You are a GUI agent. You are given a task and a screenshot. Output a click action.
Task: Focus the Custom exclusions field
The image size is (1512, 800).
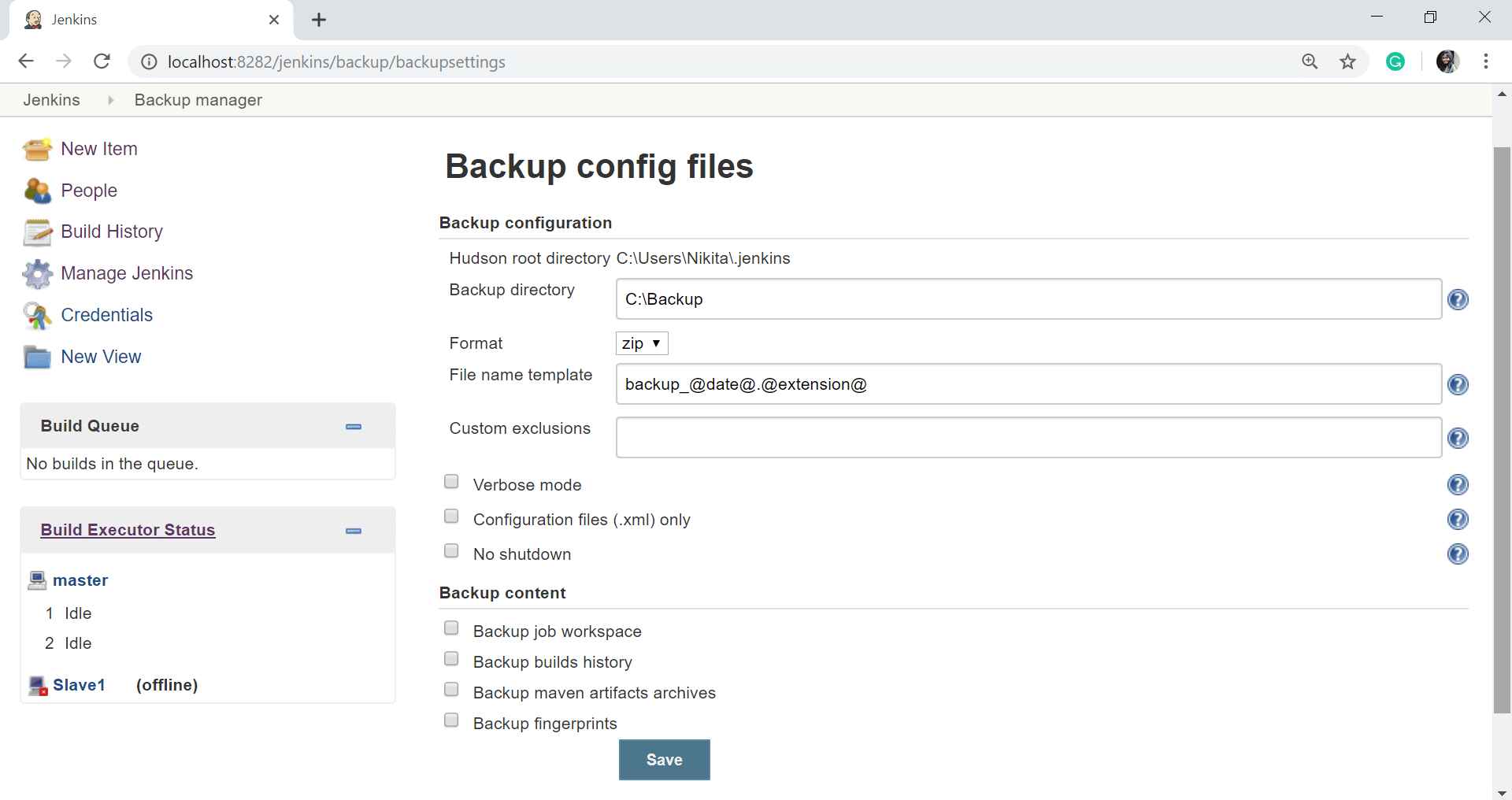pos(1028,438)
